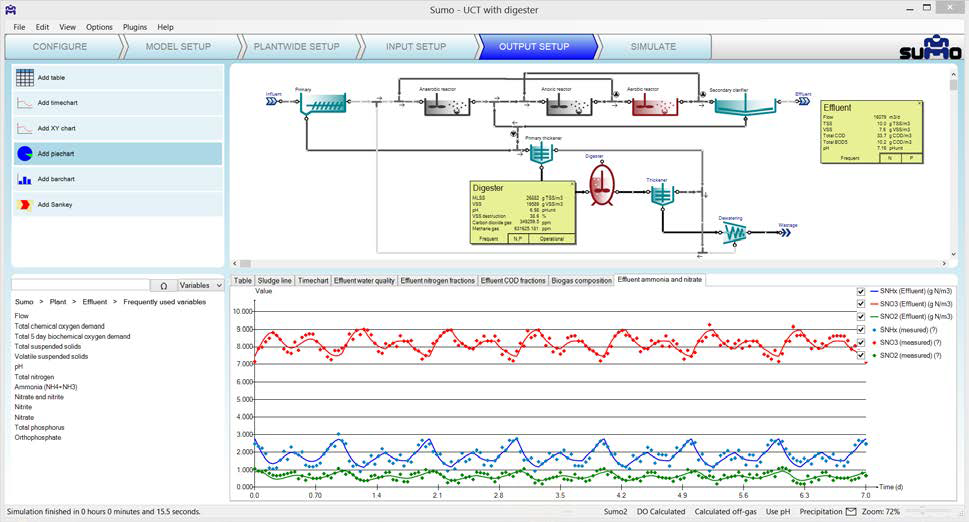
Task: Select Total nitrogen in the variable list
Action: click(34, 377)
